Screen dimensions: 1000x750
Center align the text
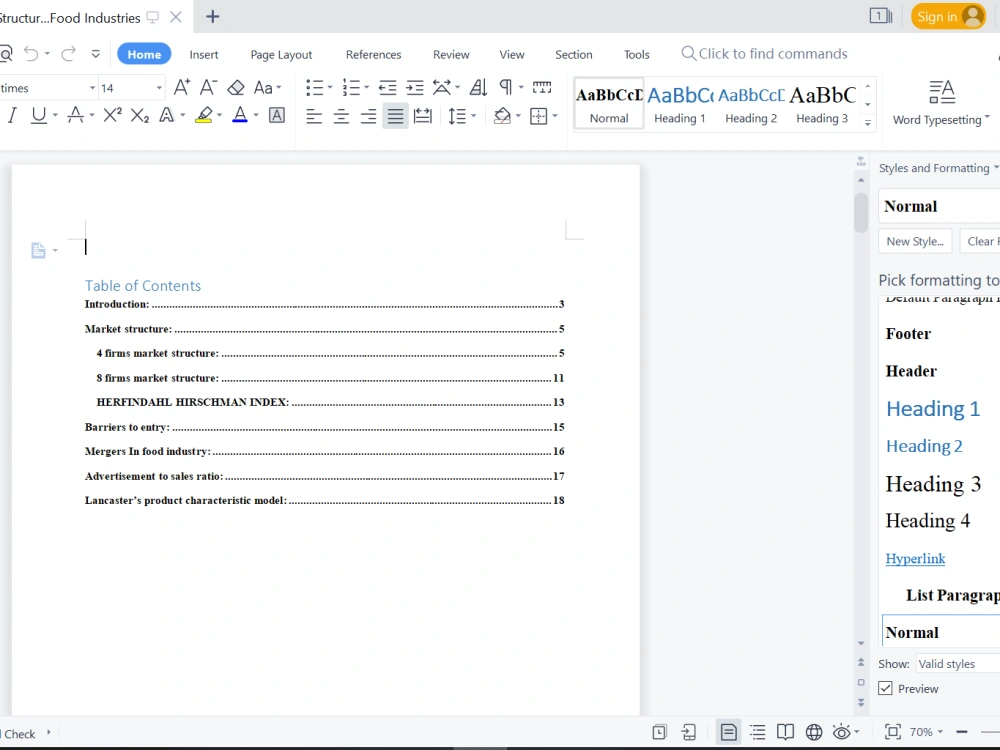(x=341, y=116)
